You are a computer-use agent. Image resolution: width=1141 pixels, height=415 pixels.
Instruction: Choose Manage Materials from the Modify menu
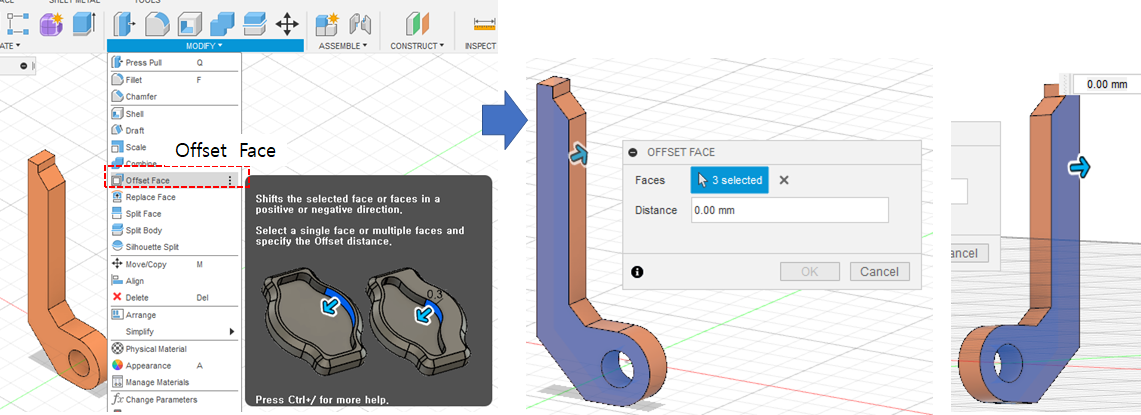pyautogui.click(x=174, y=383)
